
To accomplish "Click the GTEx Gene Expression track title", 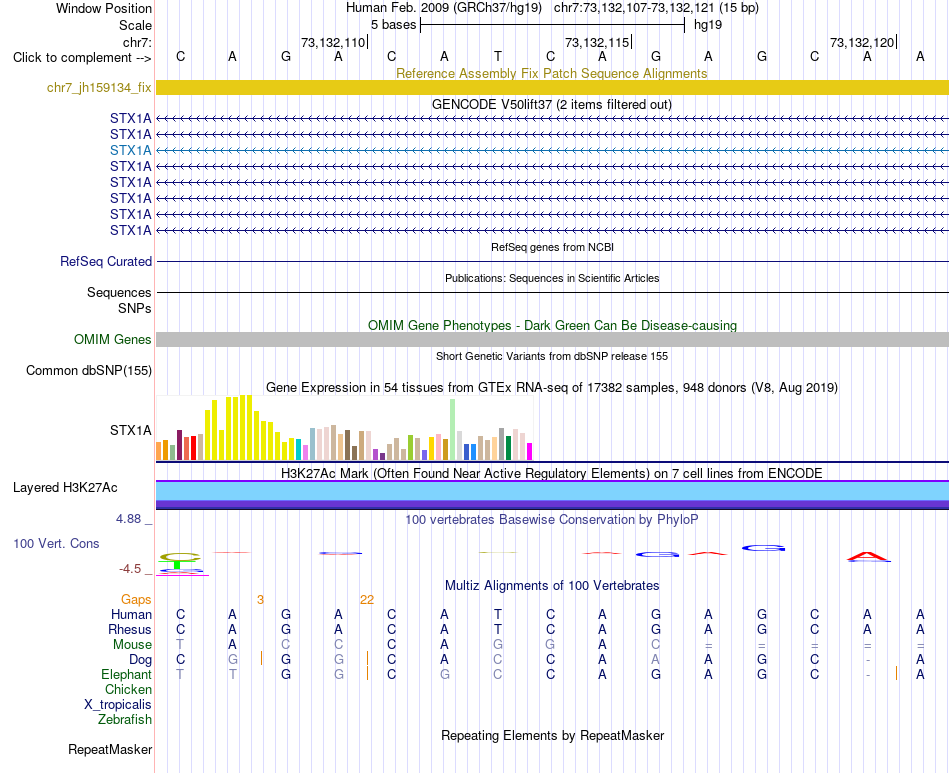I will 552,387.
